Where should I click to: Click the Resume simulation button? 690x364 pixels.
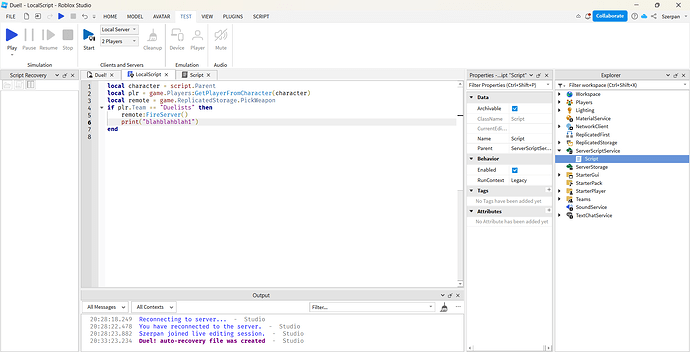pos(48,39)
